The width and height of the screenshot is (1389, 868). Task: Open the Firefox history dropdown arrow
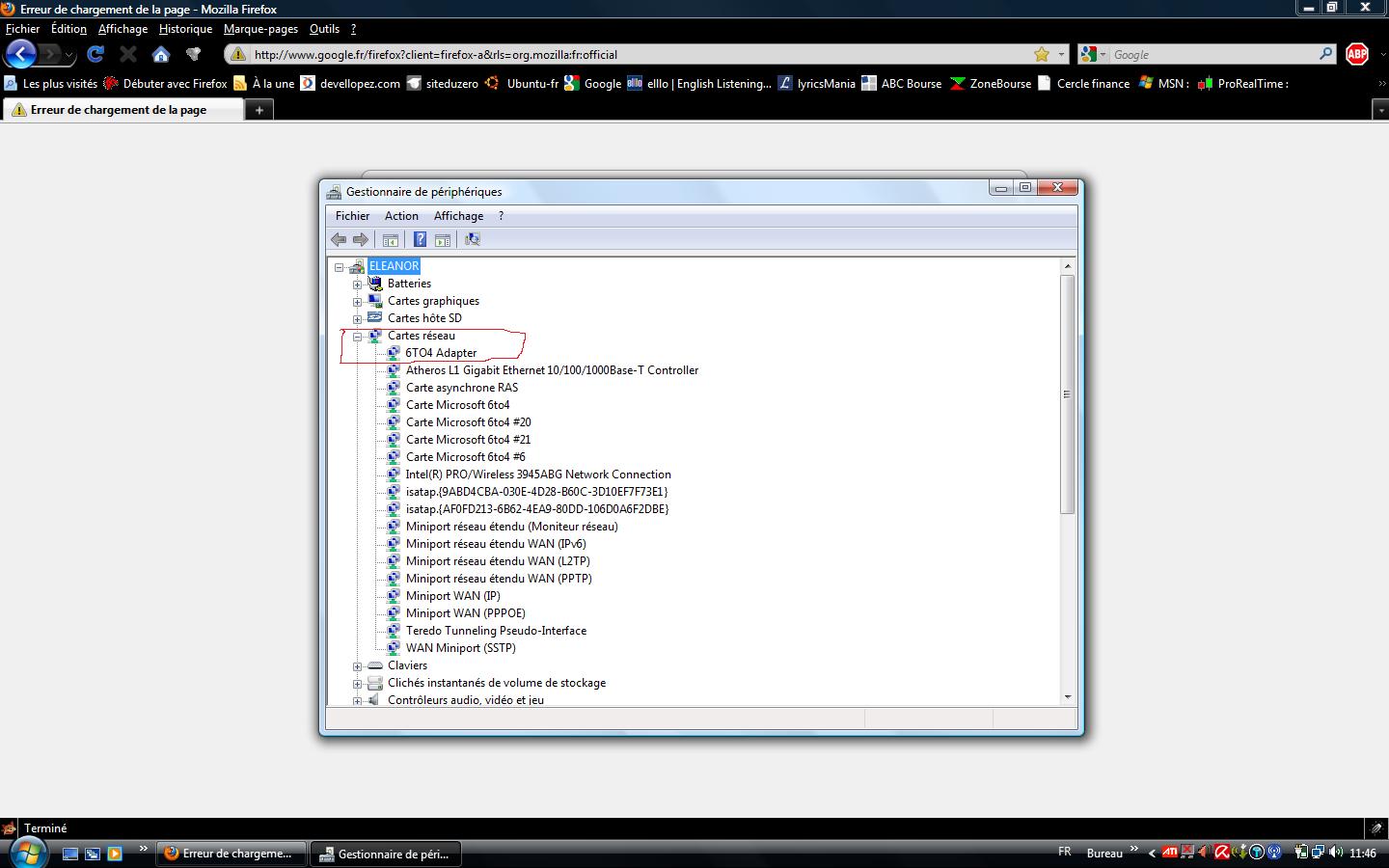coord(68,55)
